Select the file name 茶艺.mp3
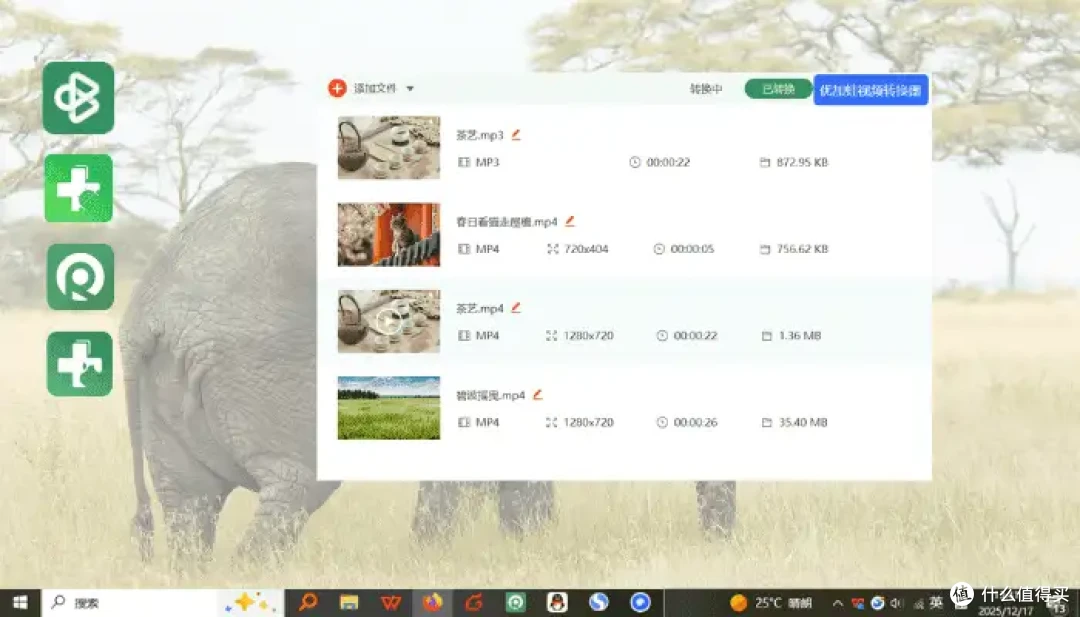Screen dimensions: 1080x617 480,135
